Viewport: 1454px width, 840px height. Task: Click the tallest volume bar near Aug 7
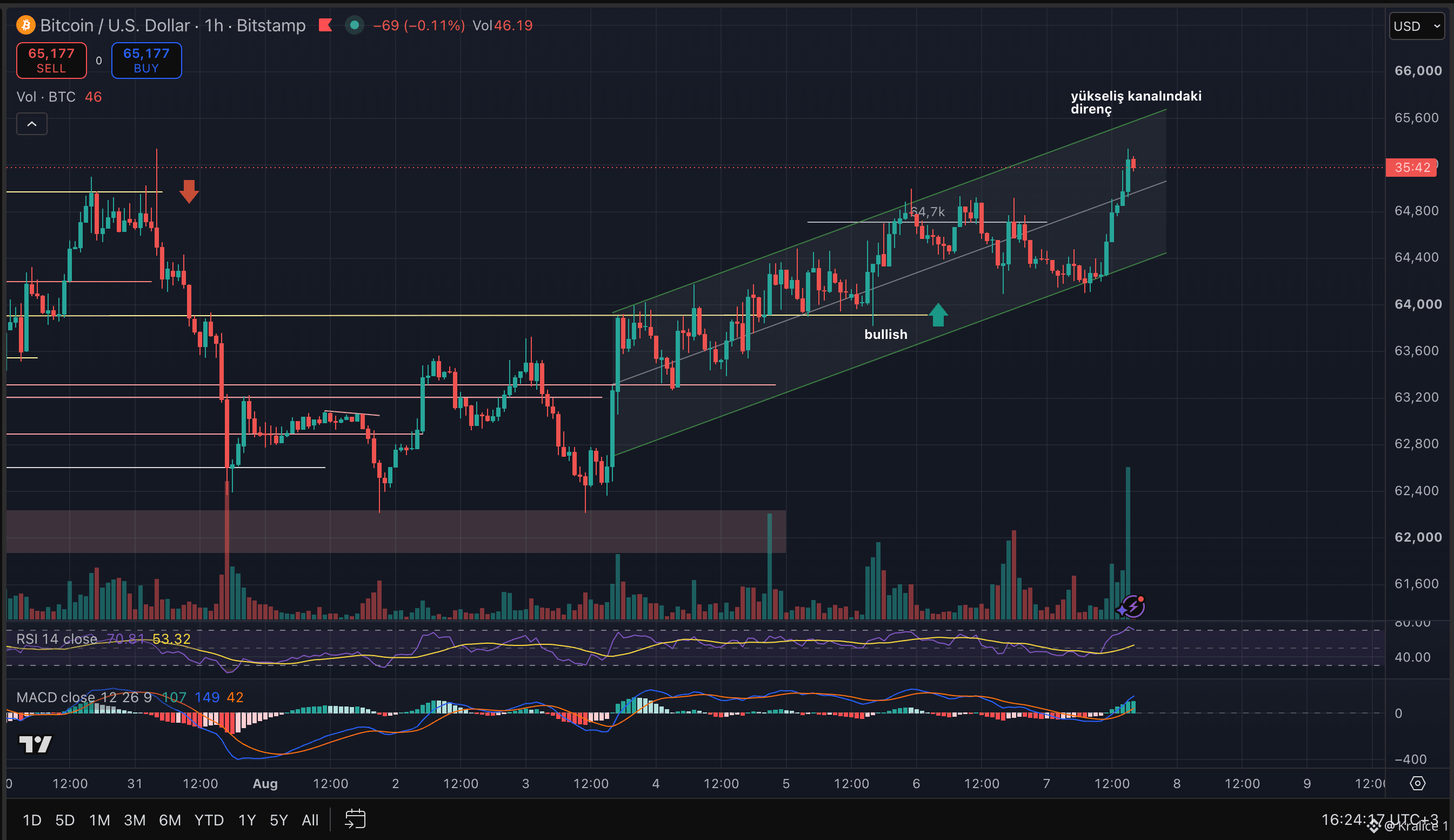pos(1128,543)
